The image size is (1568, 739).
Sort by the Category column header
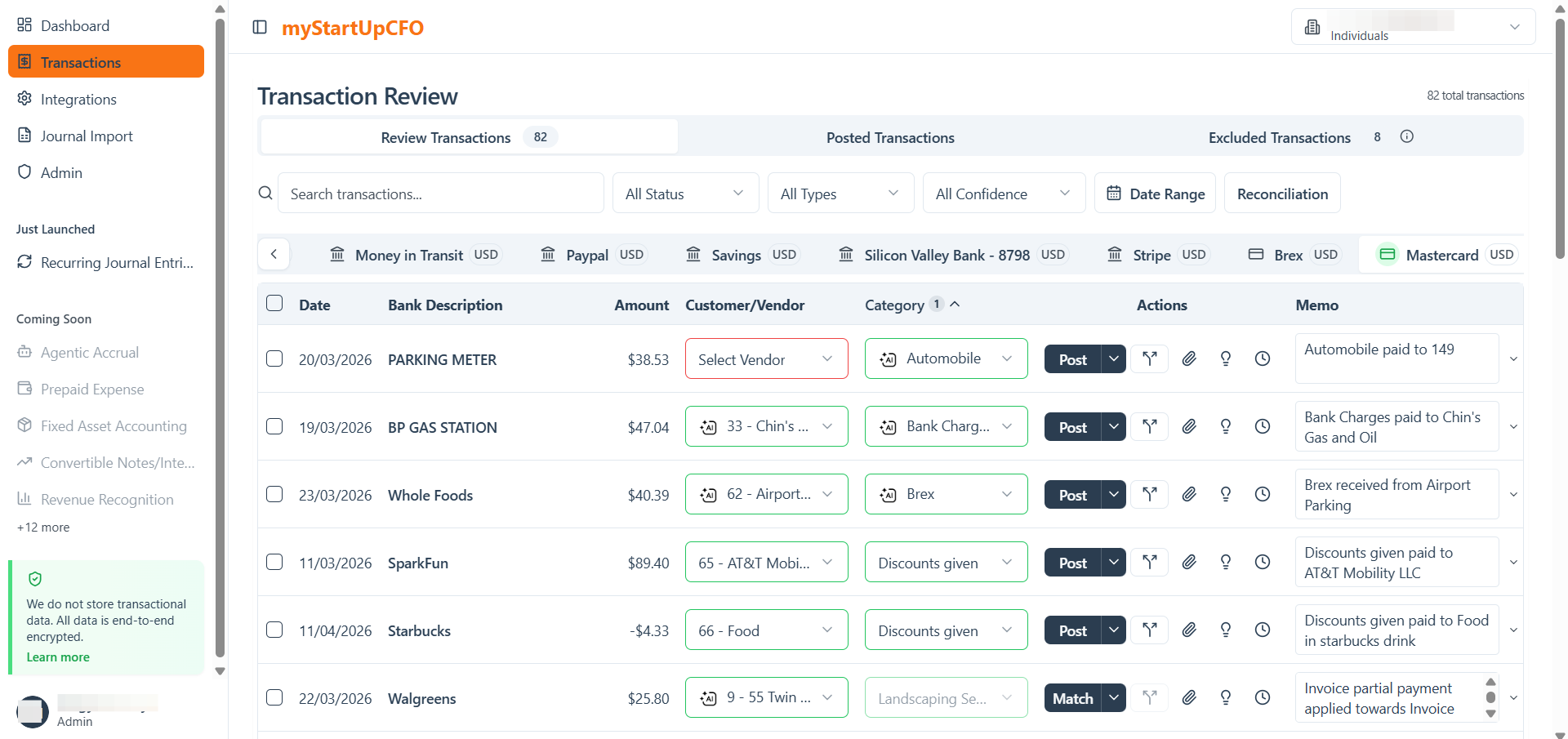point(912,305)
